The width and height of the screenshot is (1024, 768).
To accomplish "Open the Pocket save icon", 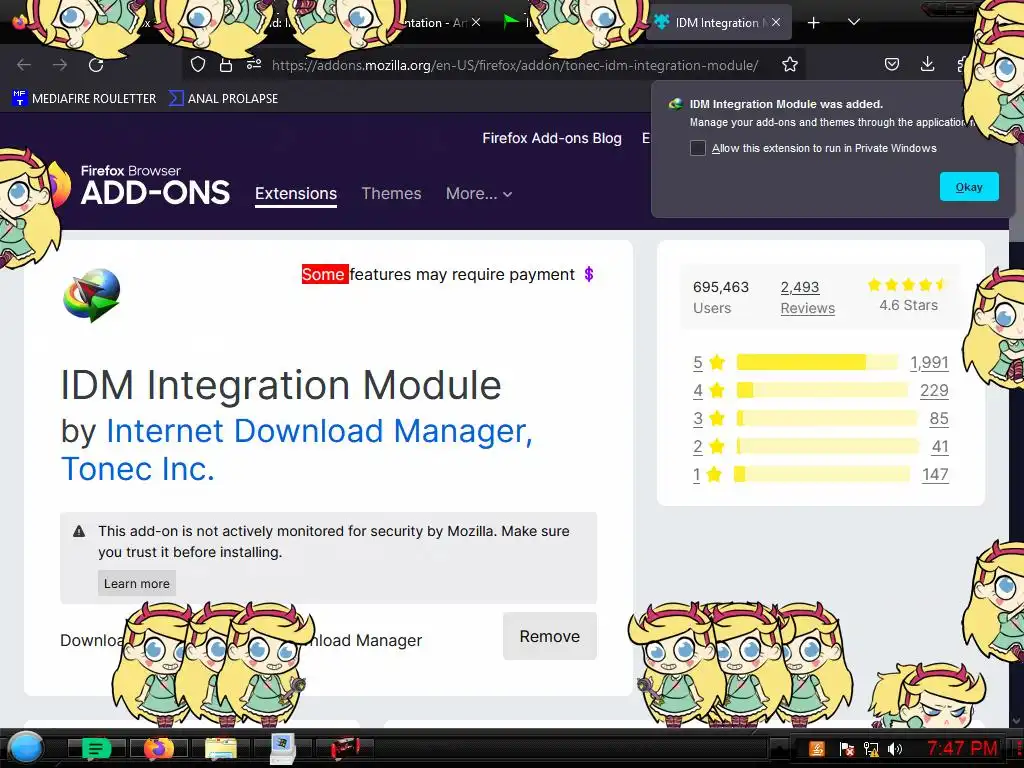I will point(891,64).
